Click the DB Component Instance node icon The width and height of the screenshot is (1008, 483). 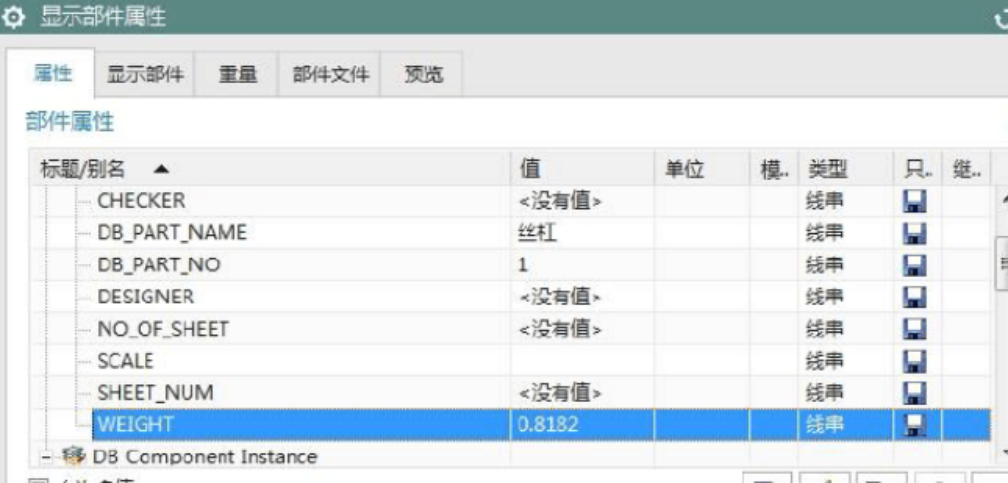point(74,457)
